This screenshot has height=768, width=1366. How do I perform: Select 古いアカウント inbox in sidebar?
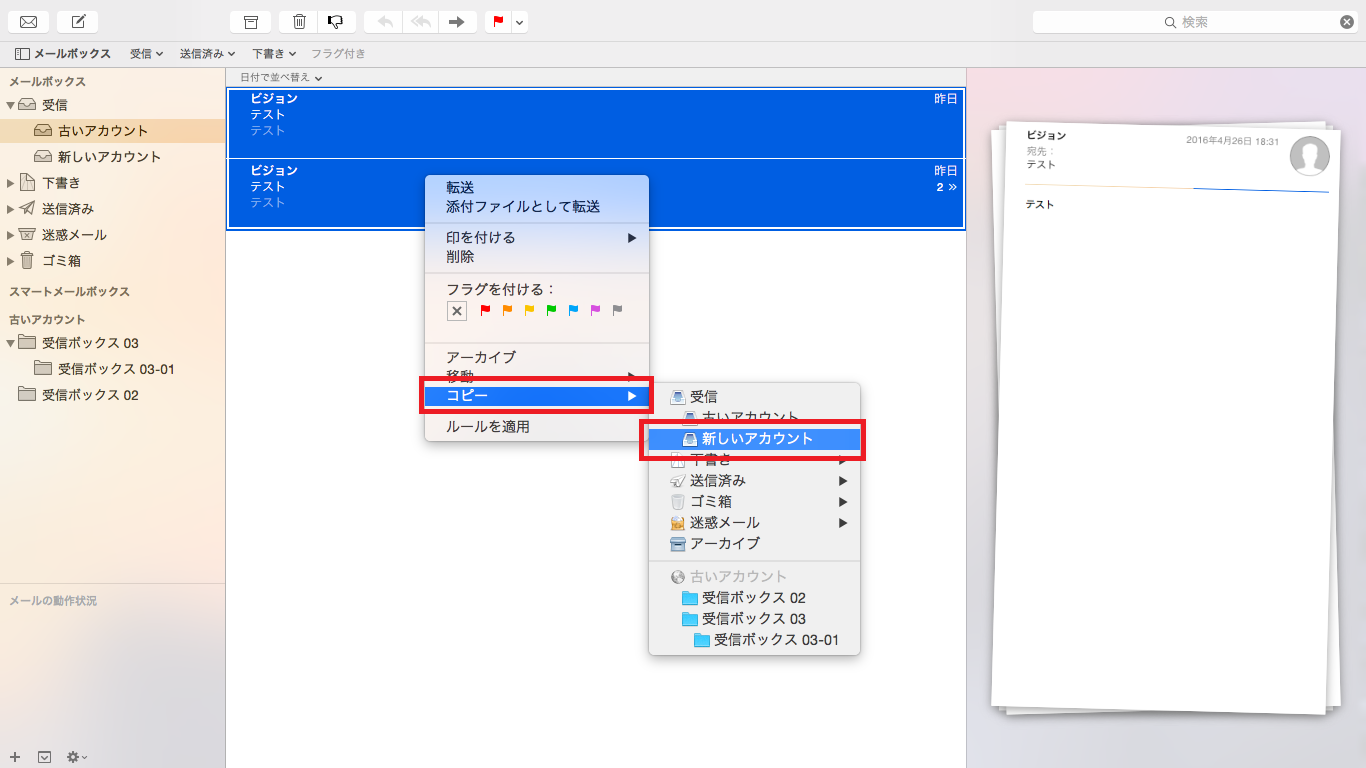(x=113, y=131)
